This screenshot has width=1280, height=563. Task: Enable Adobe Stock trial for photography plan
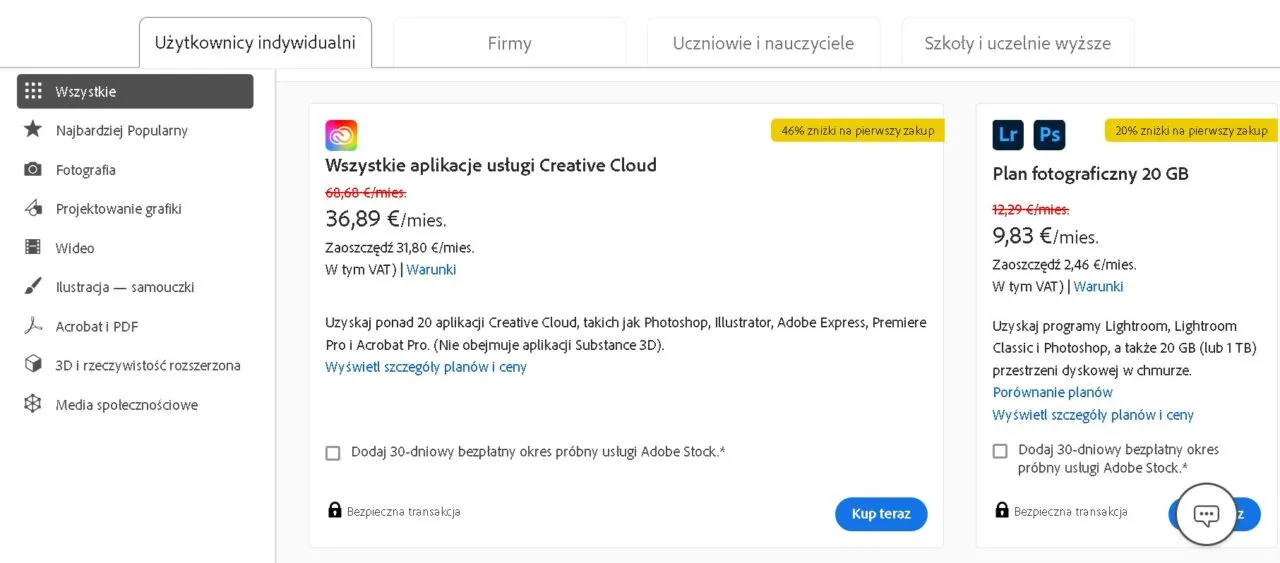pos(1000,451)
